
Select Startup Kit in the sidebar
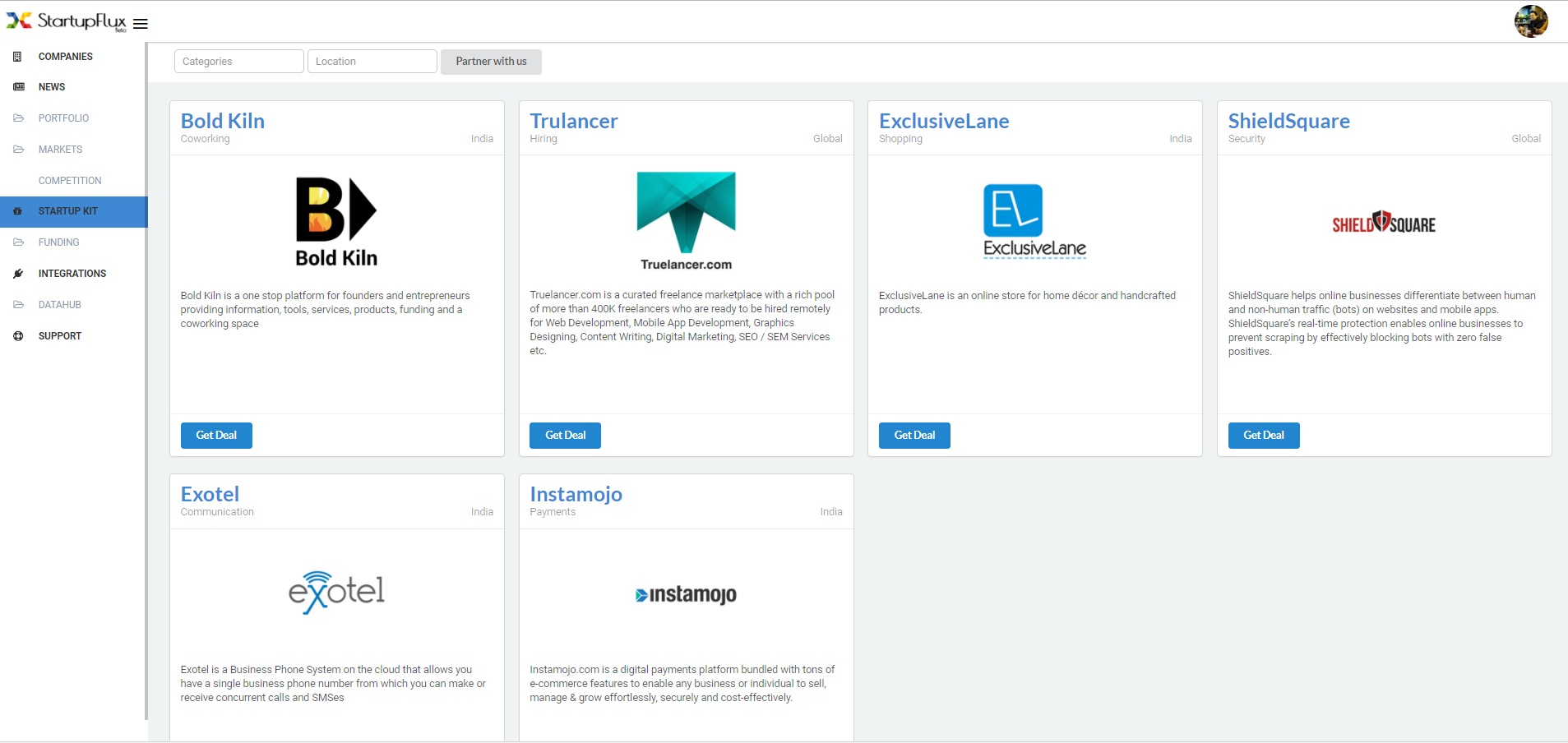[73, 211]
